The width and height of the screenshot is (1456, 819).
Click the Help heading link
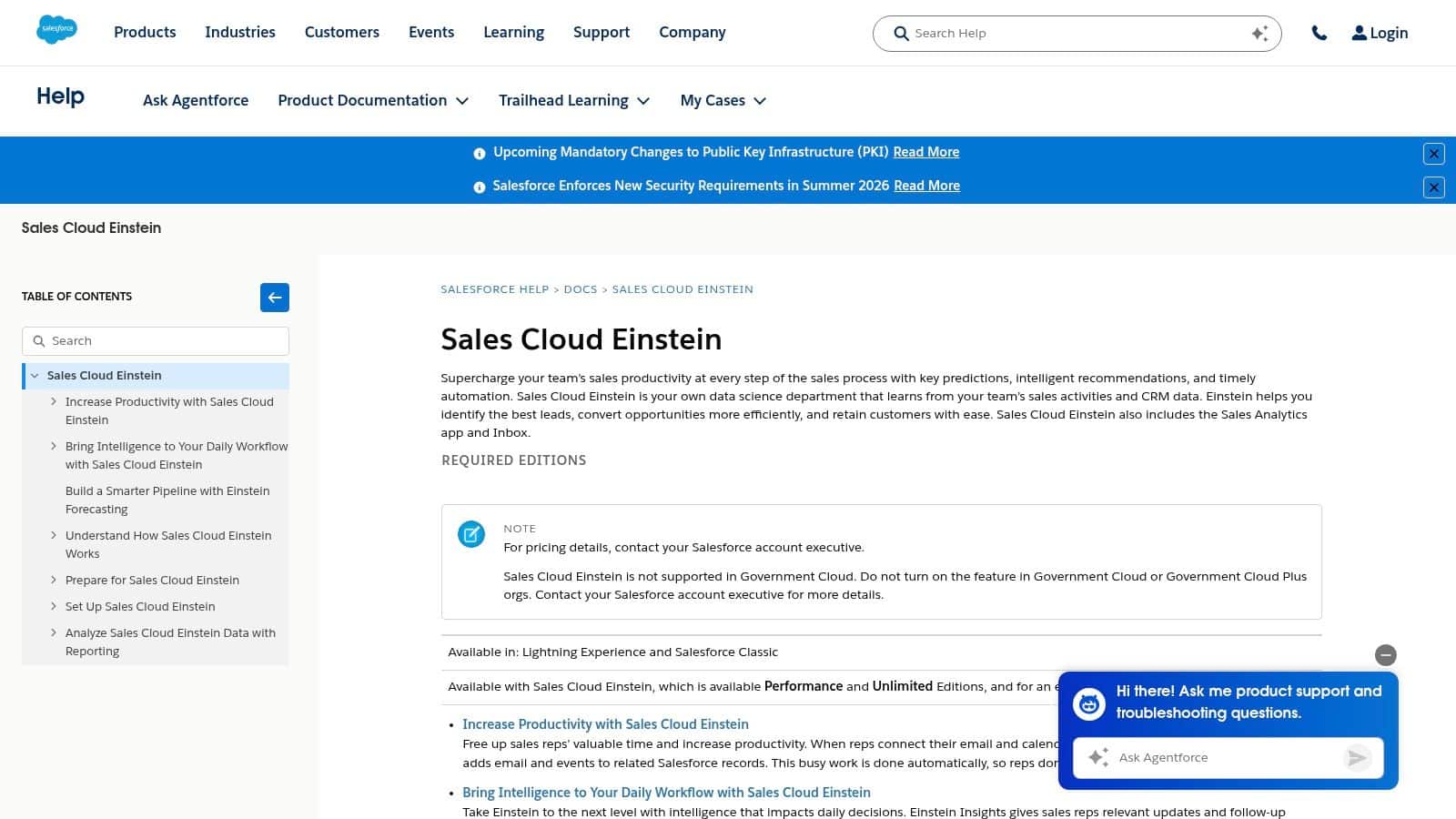[x=60, y=96]
